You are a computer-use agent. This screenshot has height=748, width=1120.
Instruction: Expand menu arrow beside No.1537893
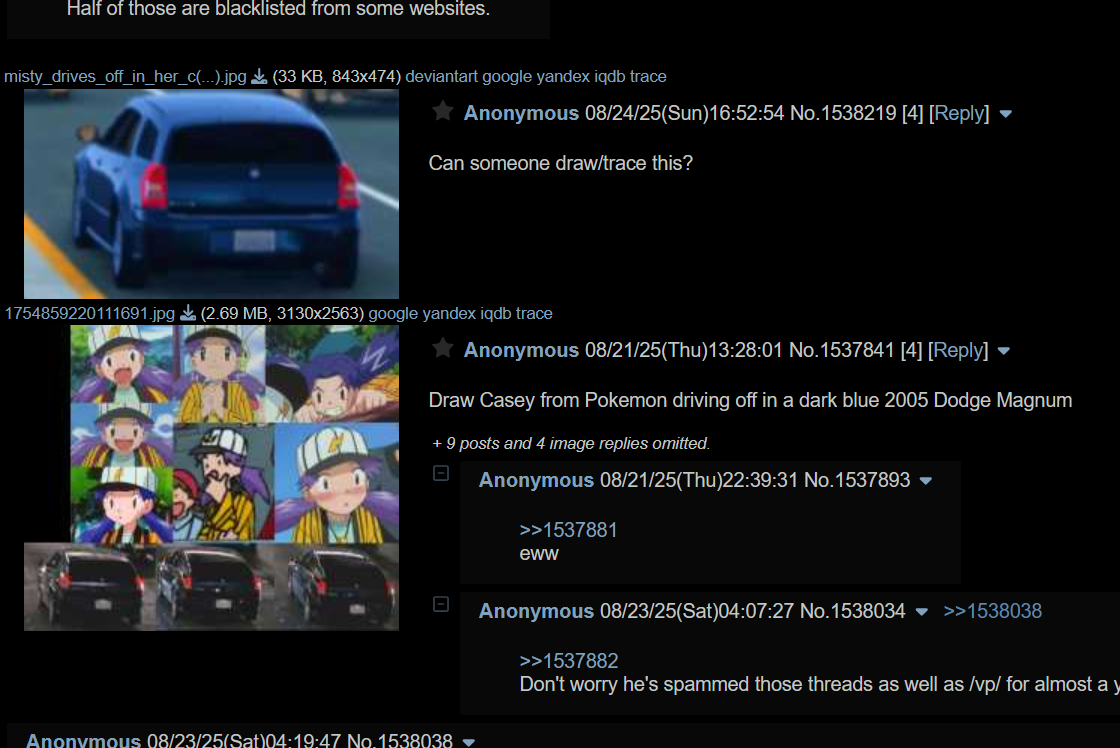click(x=926, y=481)
